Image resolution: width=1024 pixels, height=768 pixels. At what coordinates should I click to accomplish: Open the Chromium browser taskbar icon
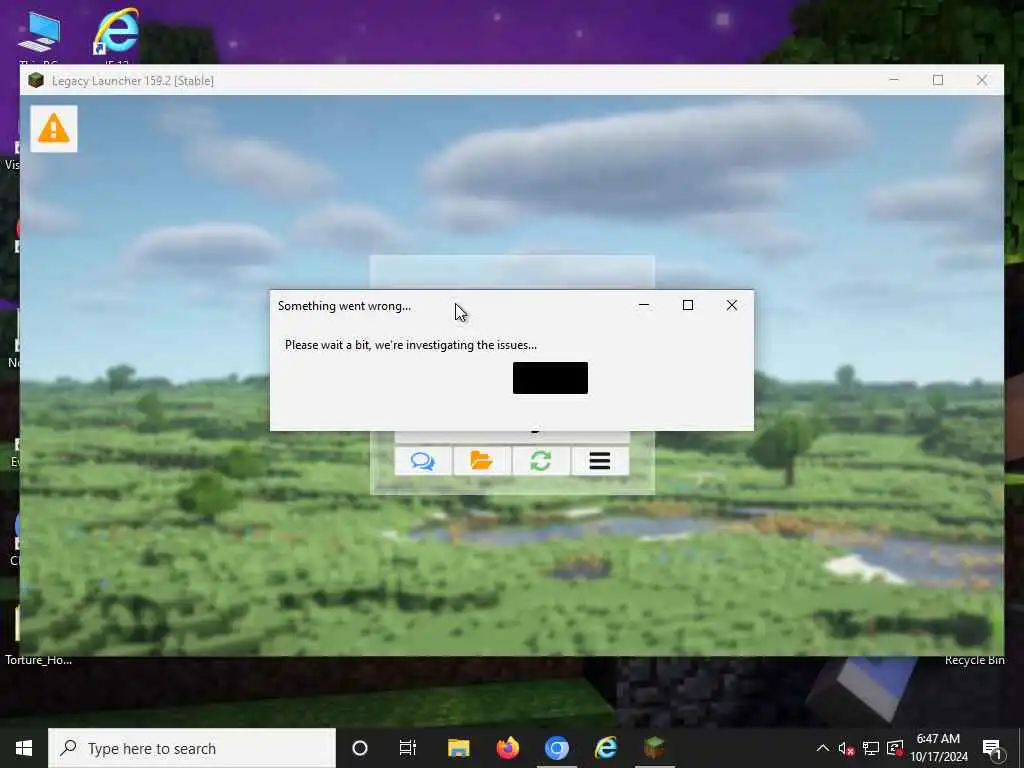[556, 748]
